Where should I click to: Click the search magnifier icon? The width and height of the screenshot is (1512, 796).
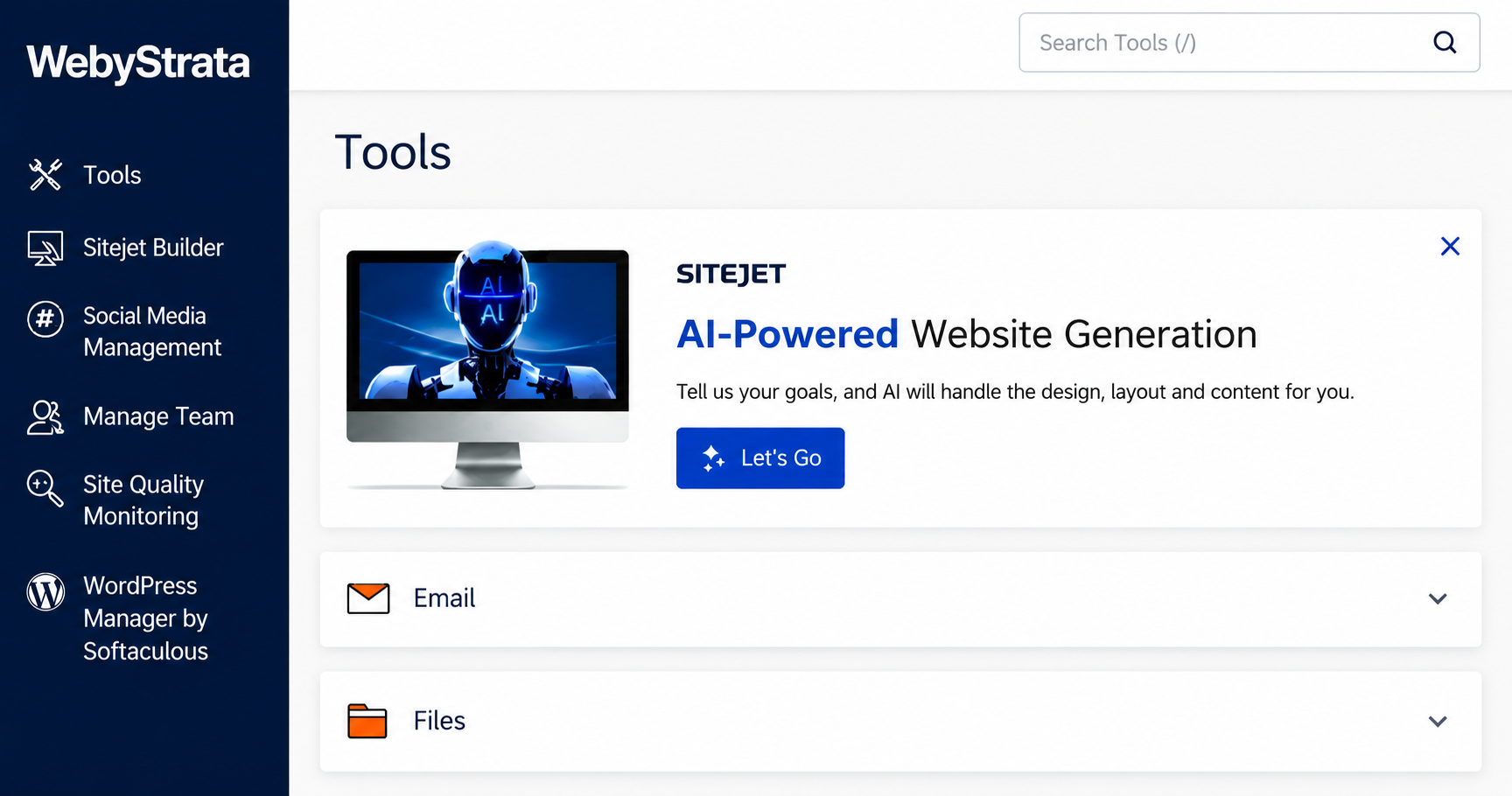pos(1445,42)
